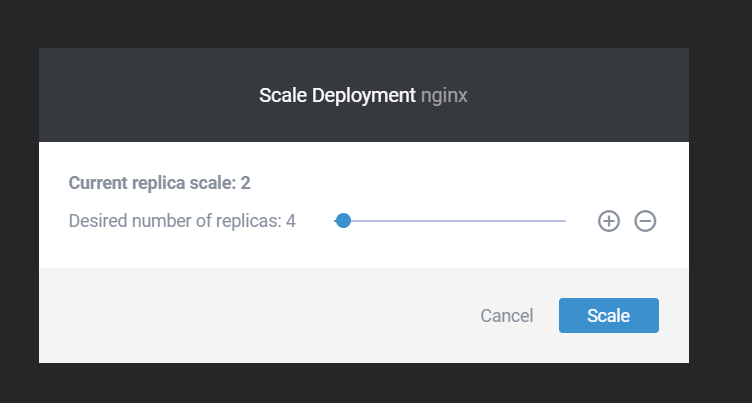
Task: Click the "Desired number of replicas: 4" label
Action: point(182,221)
